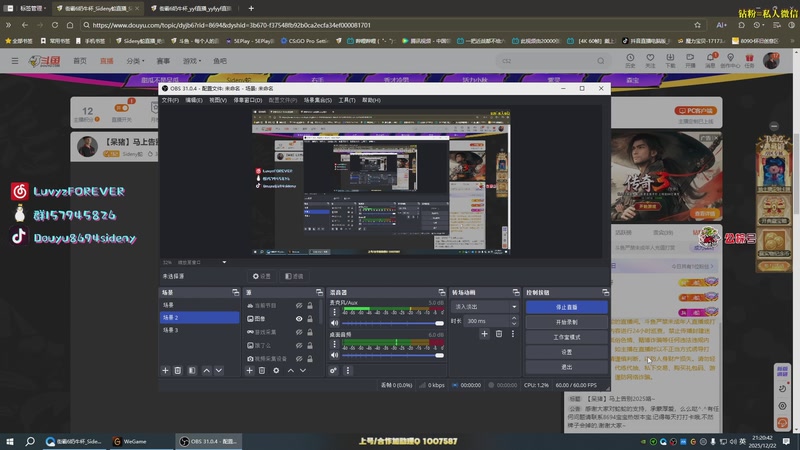Toggle lock on 游戏采集 source
The width and height of the screenshot is (800, 450).
310,332
